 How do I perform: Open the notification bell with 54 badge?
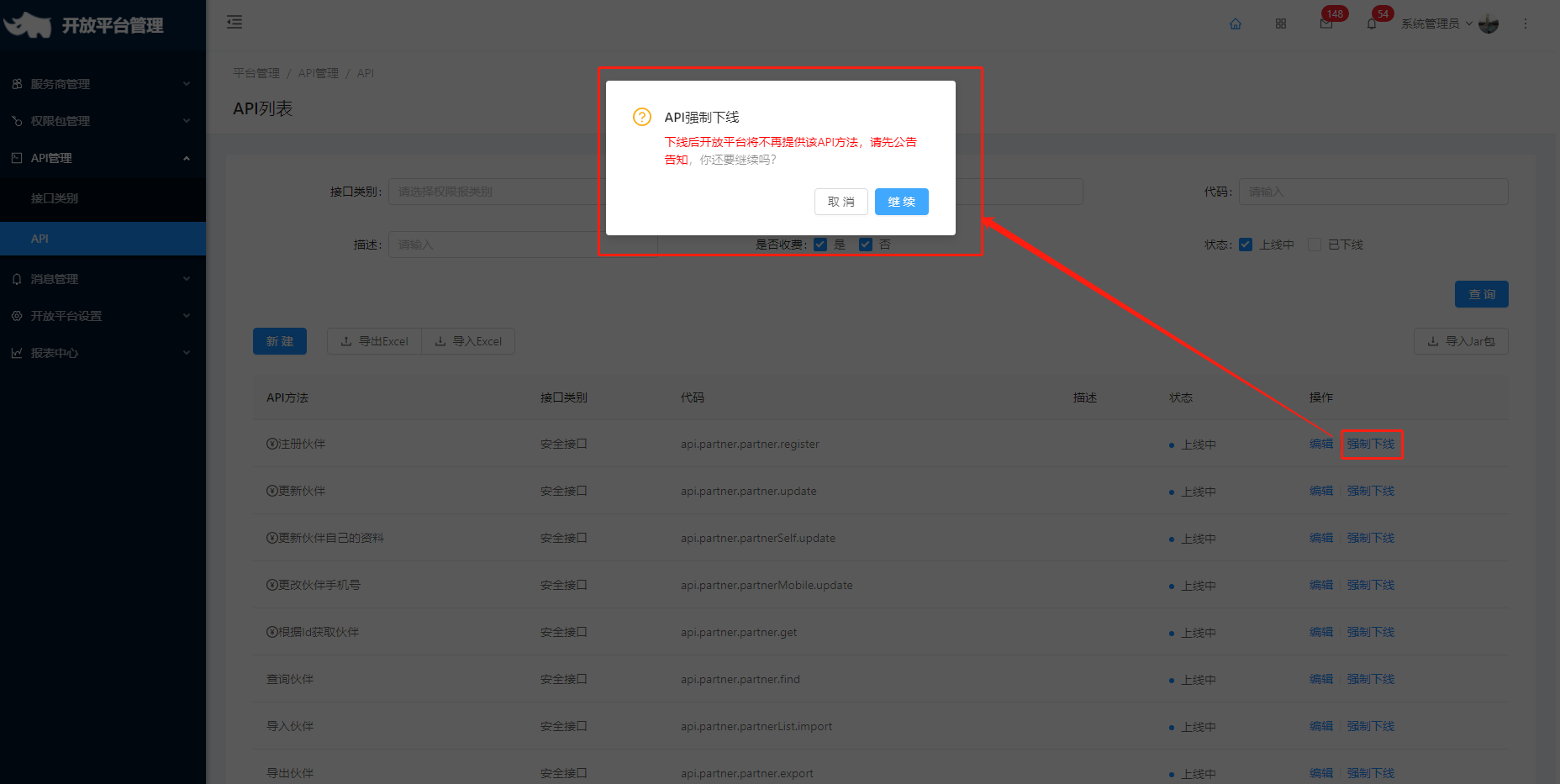click(1372, 24)
